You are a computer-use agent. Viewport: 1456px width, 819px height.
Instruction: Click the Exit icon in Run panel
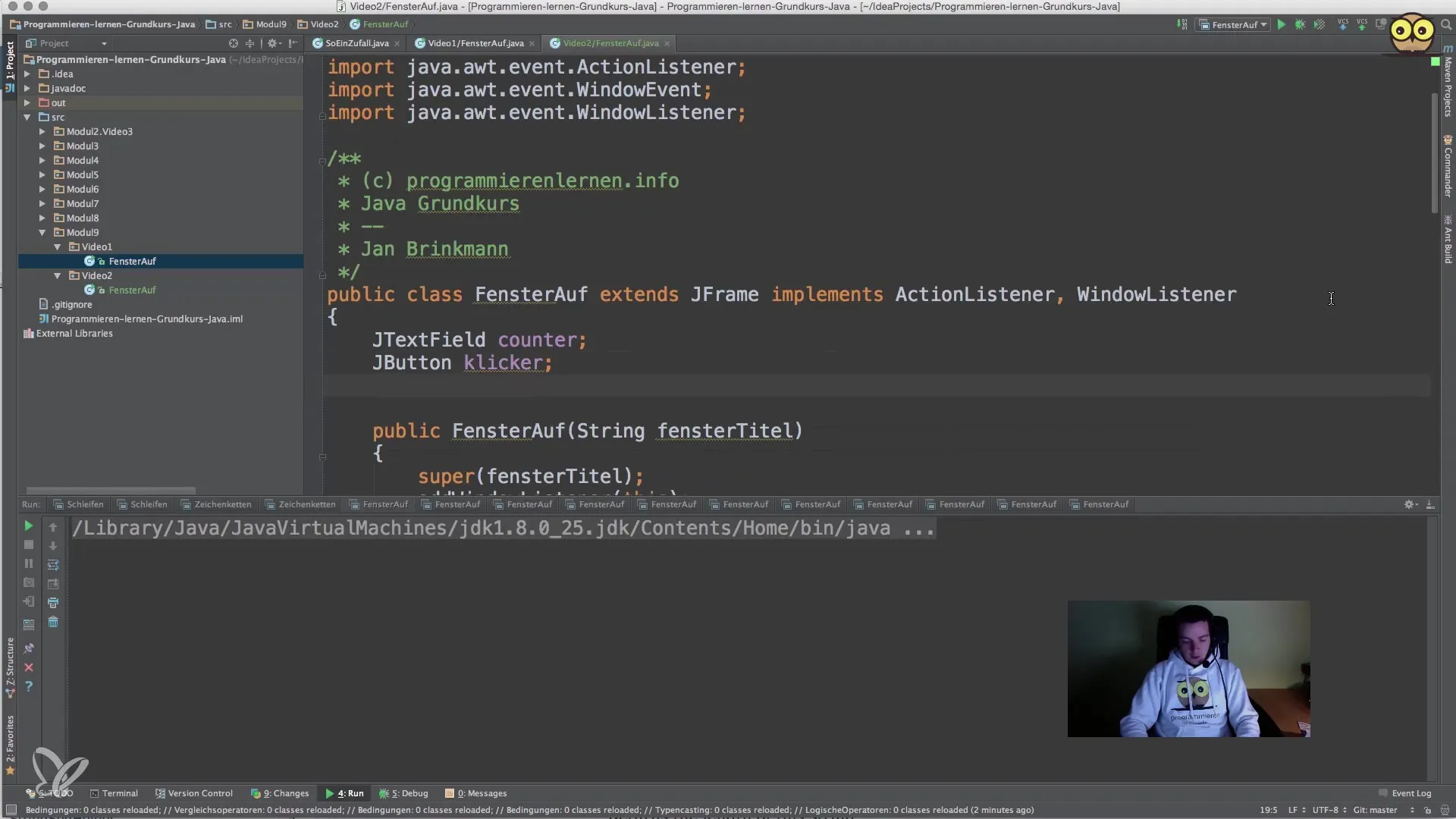[x=28, y=601]
